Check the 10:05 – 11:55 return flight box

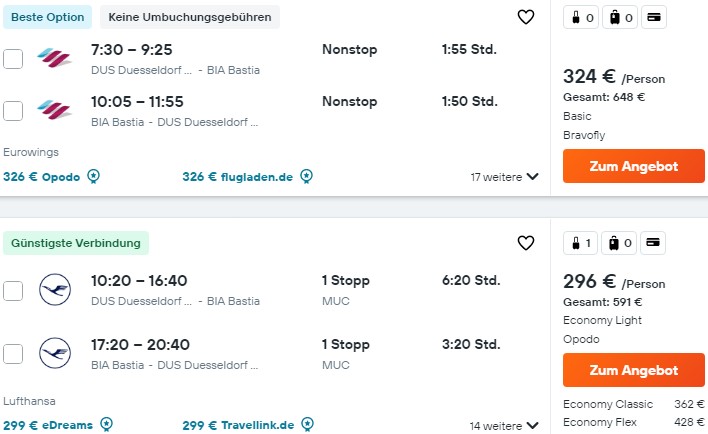pos(13,111)
